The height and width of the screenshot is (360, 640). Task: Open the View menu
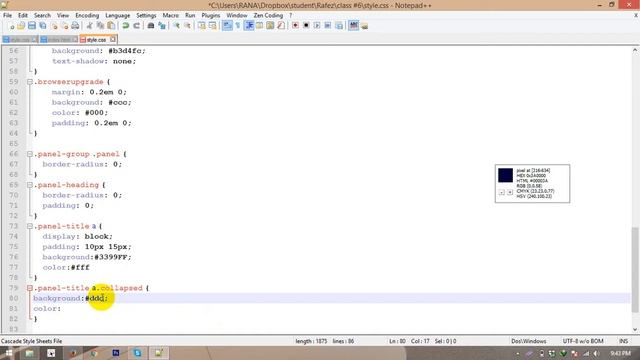pyautogui.click(x=63, y=15)
